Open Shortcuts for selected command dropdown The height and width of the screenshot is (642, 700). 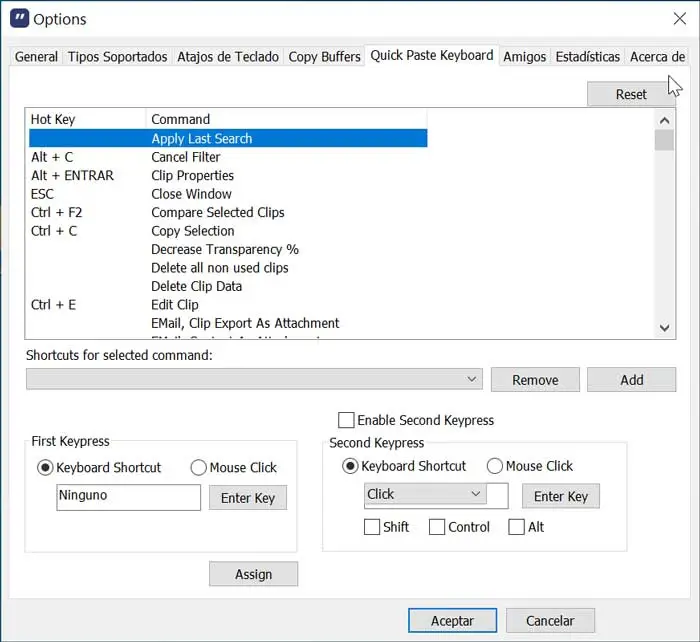click(254, 379)
